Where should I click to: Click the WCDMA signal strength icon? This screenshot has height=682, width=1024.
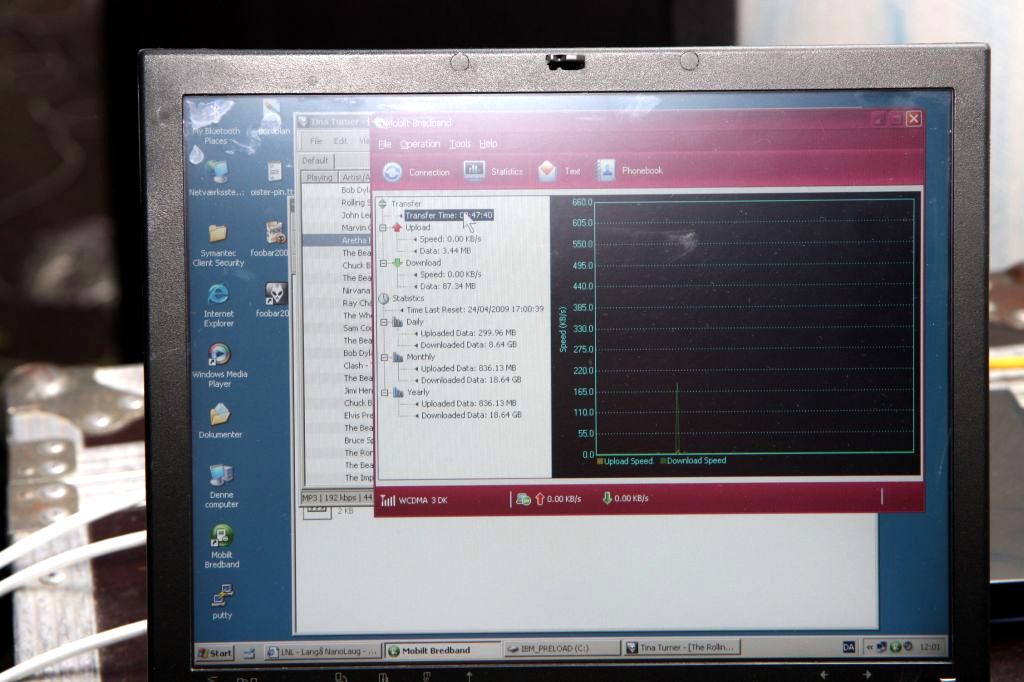point(387,500)
